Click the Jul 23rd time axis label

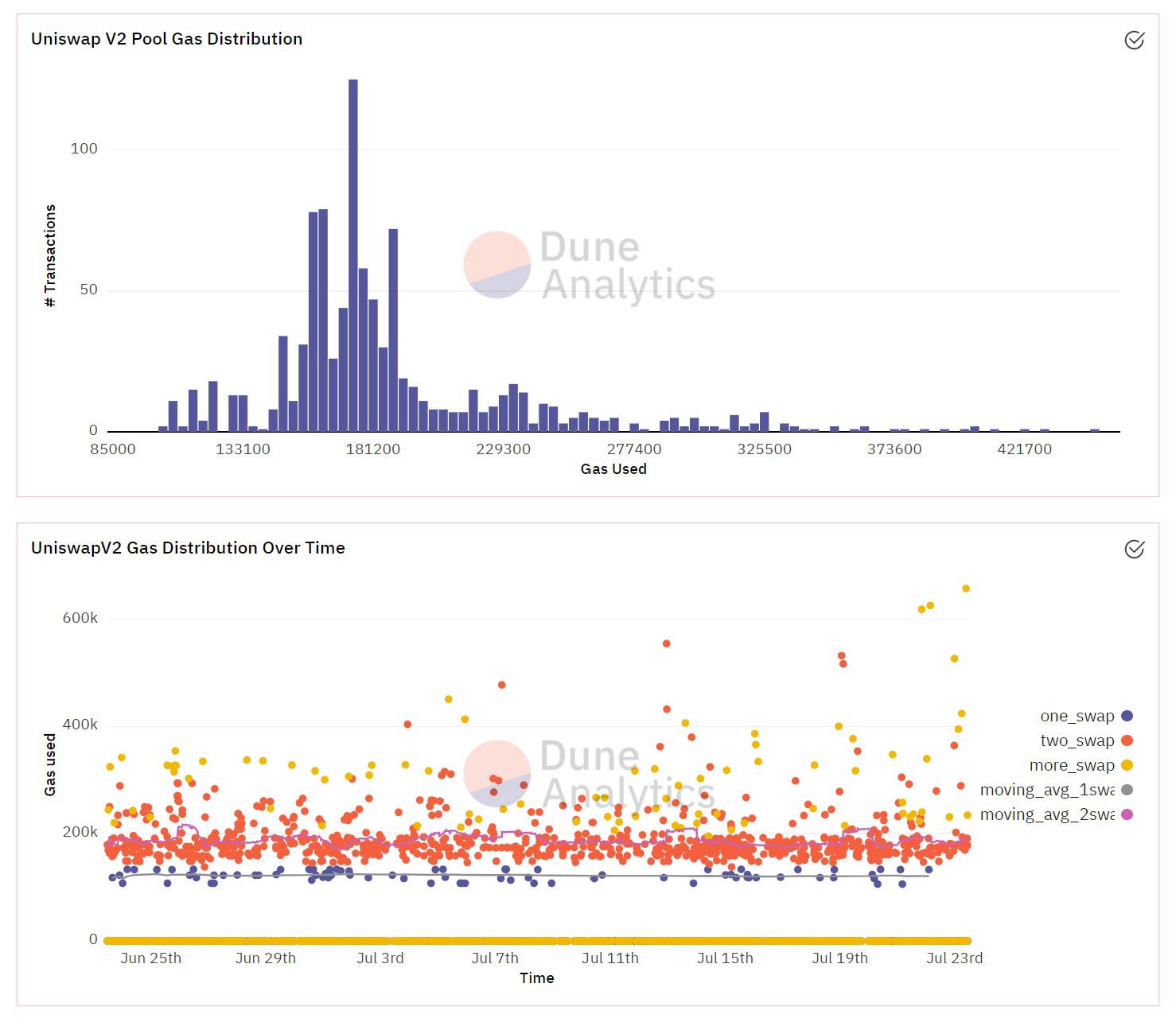click(x=955, y=958)
